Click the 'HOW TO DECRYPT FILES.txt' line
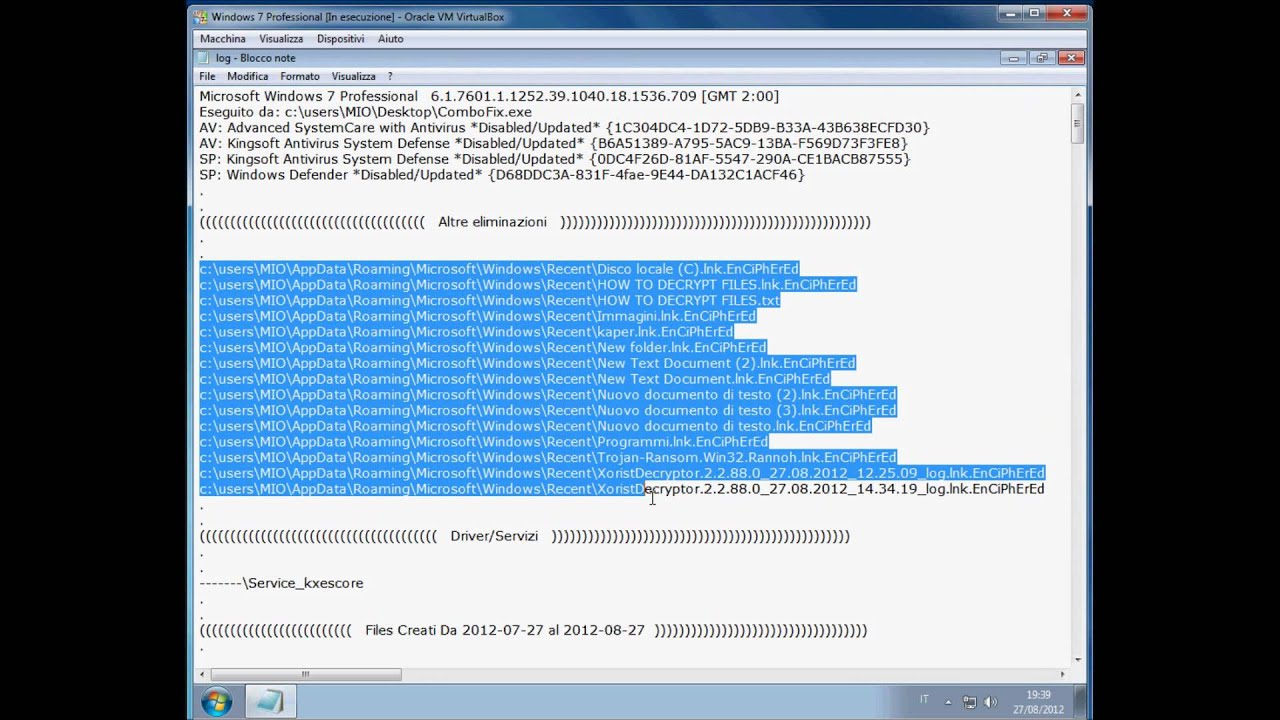1280x720 pixels. (x=489, y=300)
